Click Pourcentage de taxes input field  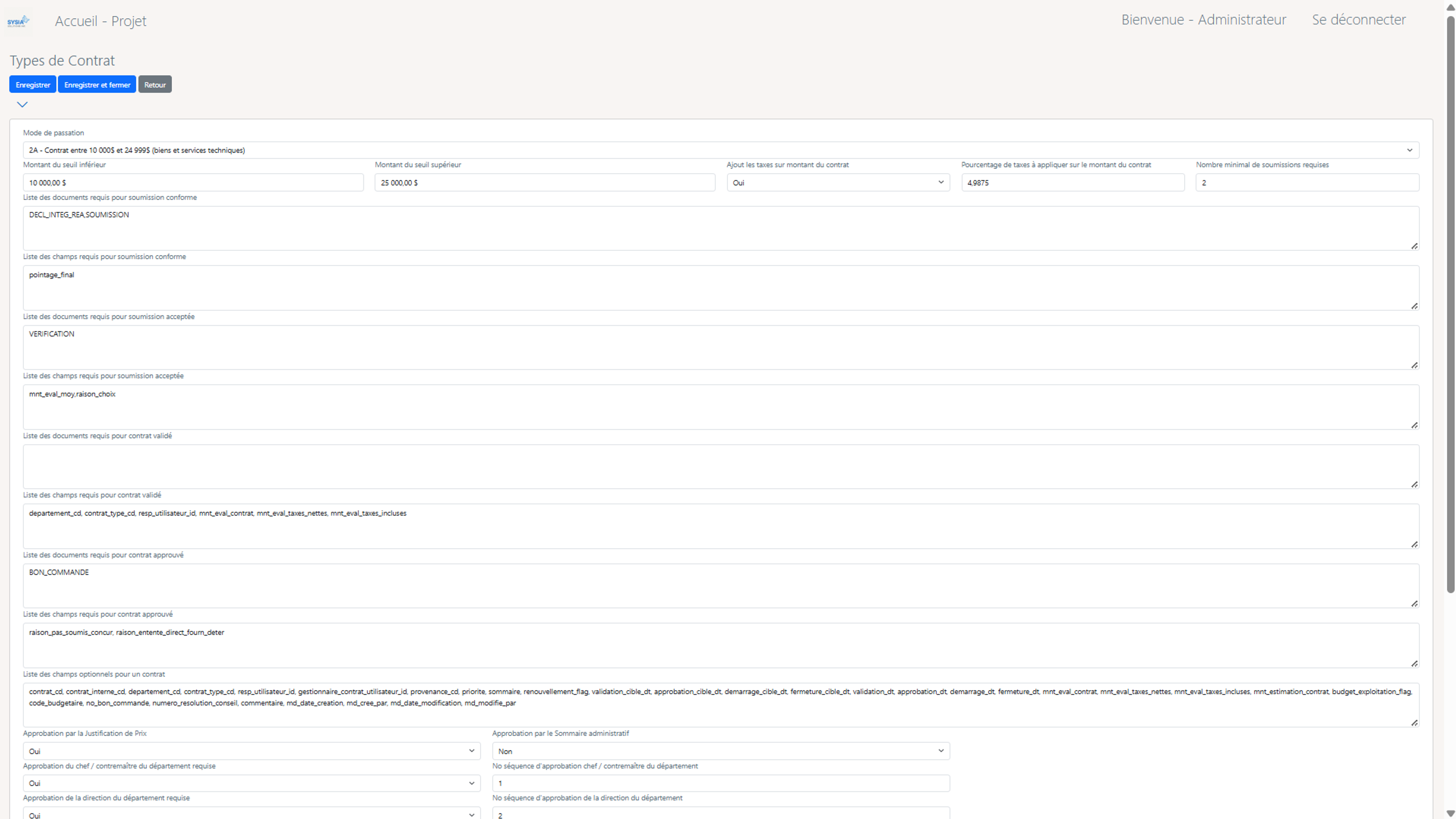[x=1072, y=182]
